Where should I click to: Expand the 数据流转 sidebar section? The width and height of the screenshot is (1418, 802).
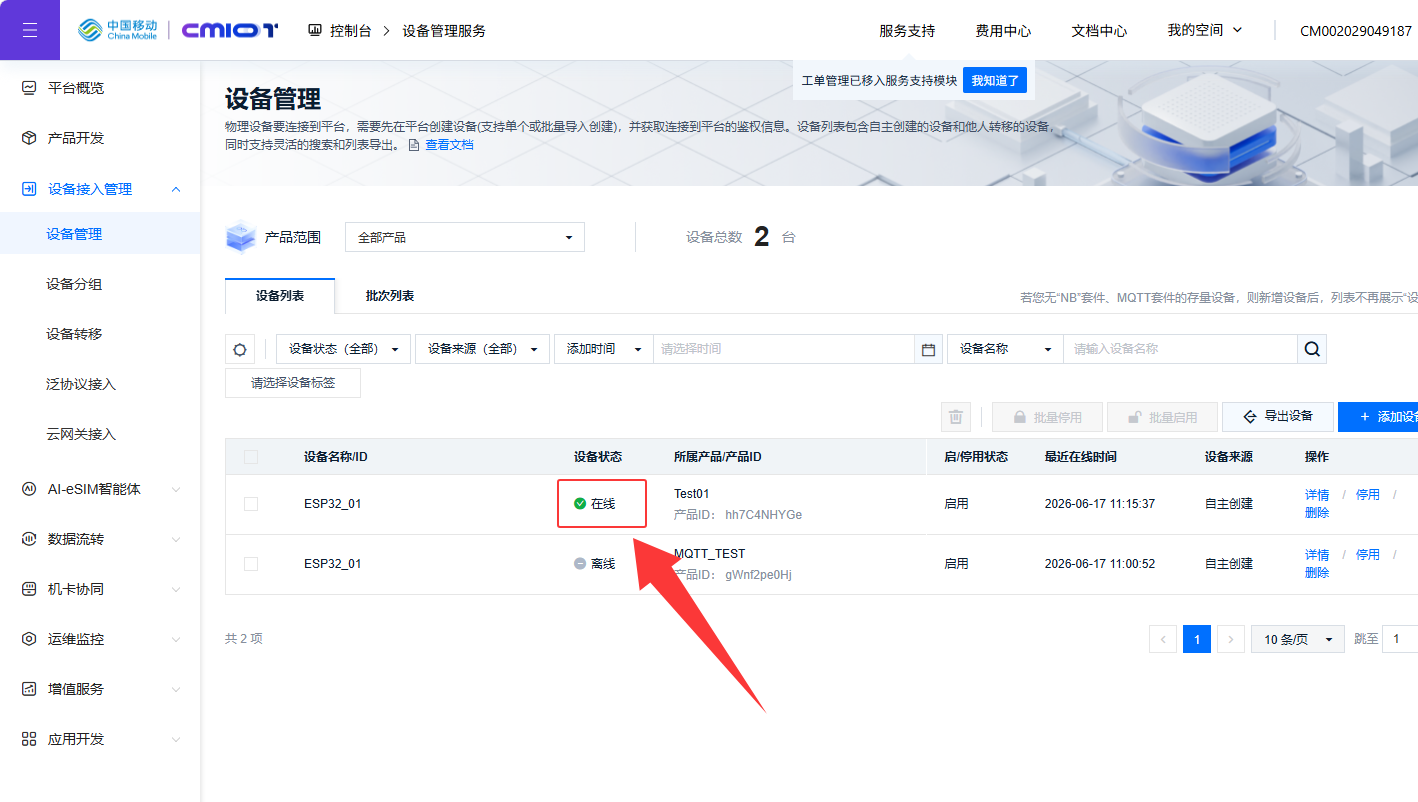[176, 539]
